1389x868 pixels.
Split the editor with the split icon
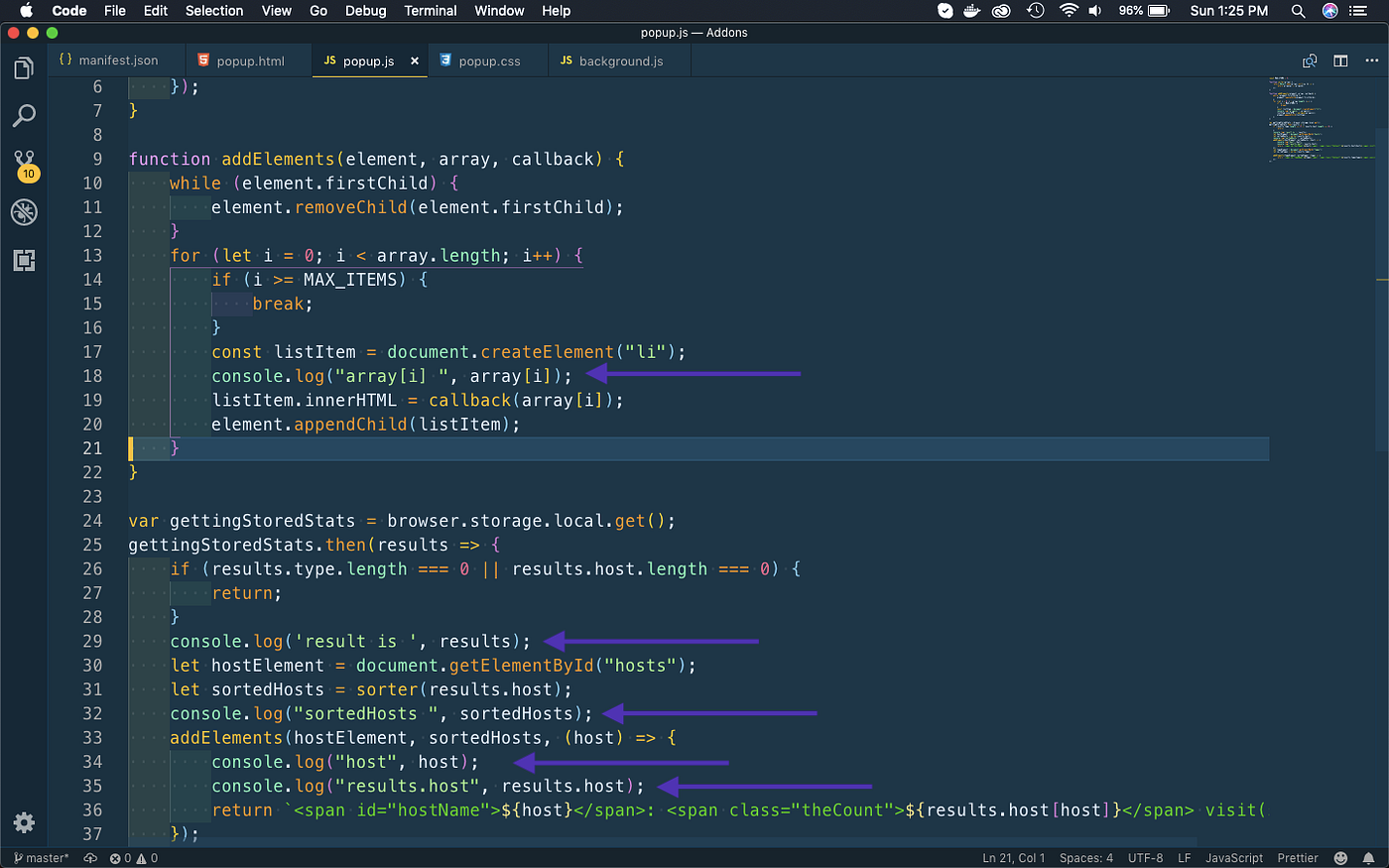coord(1340,61)
